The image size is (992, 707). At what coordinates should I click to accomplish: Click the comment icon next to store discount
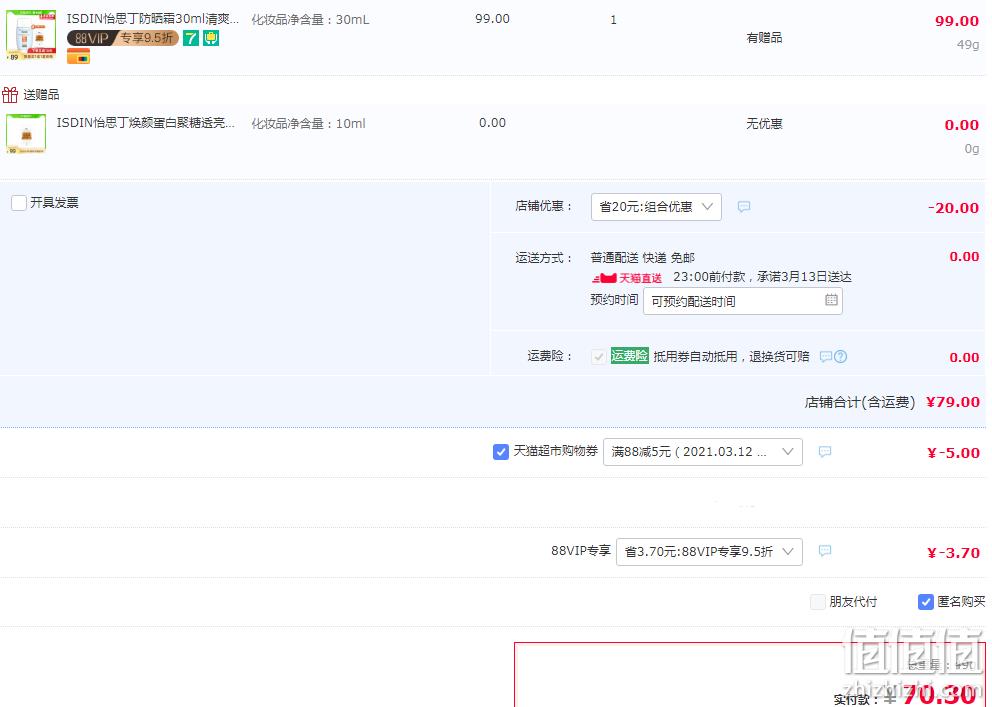pyautogui.click(x=744, y=207)
